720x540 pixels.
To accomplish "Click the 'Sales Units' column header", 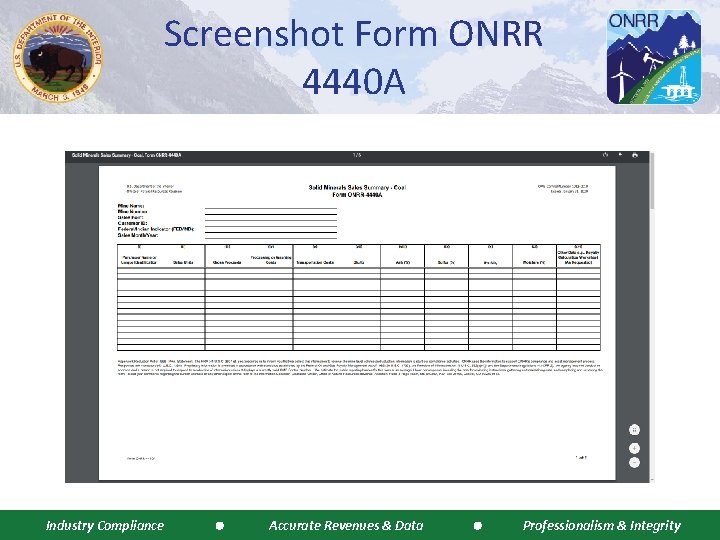I will [x=183, y=263].
